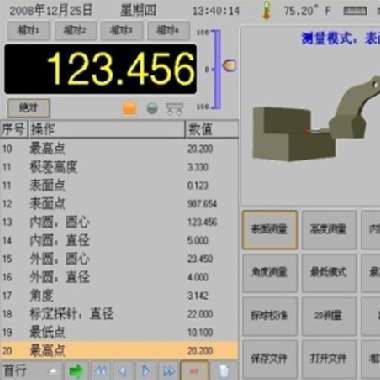The width and height of the screenshot is (380, 380).
Task: Click the value 3.142
Action: [198, 295]
